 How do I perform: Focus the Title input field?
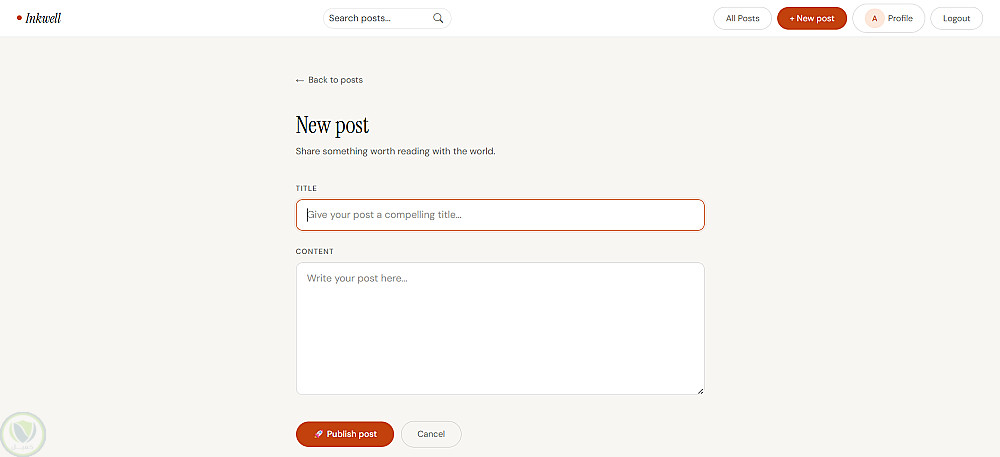pyautogui.click(x=500, y=215)
